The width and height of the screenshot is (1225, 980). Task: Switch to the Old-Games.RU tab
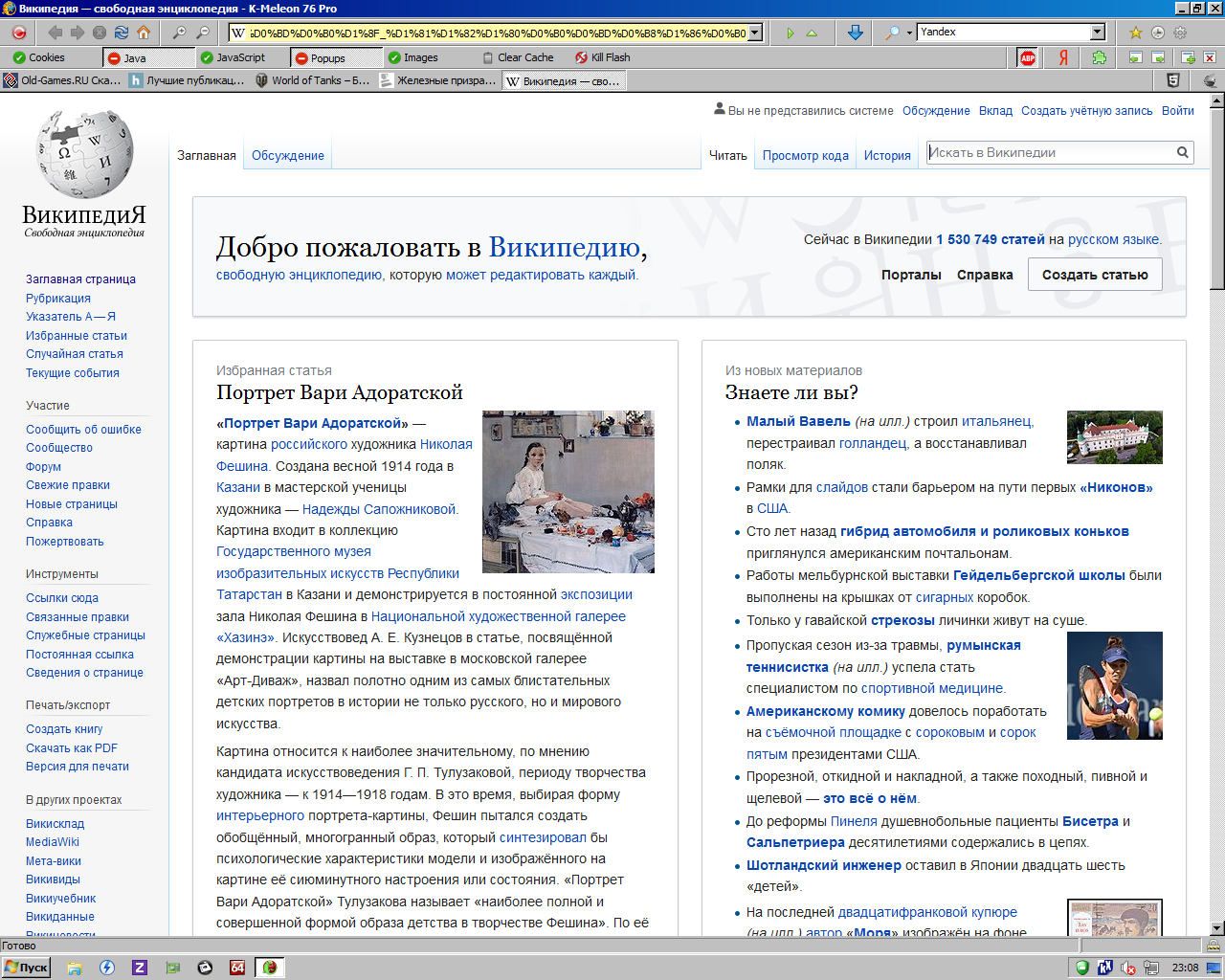click(x=62, y=80)
